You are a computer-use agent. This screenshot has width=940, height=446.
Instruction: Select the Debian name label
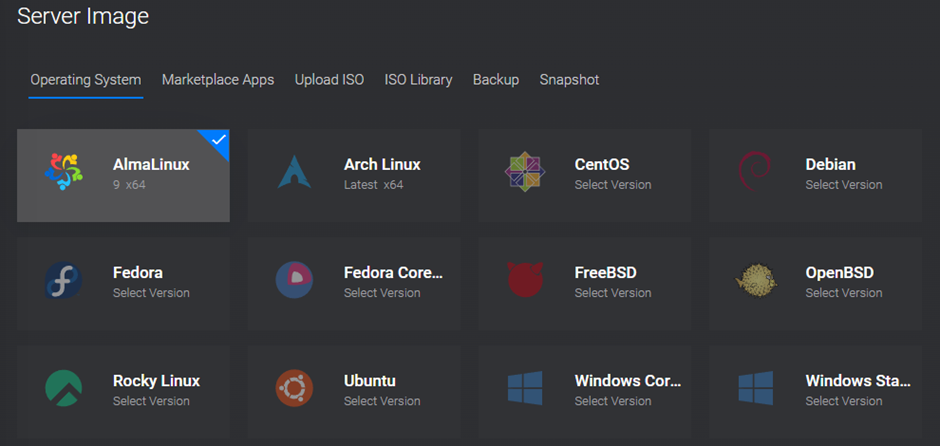point(830,165)
